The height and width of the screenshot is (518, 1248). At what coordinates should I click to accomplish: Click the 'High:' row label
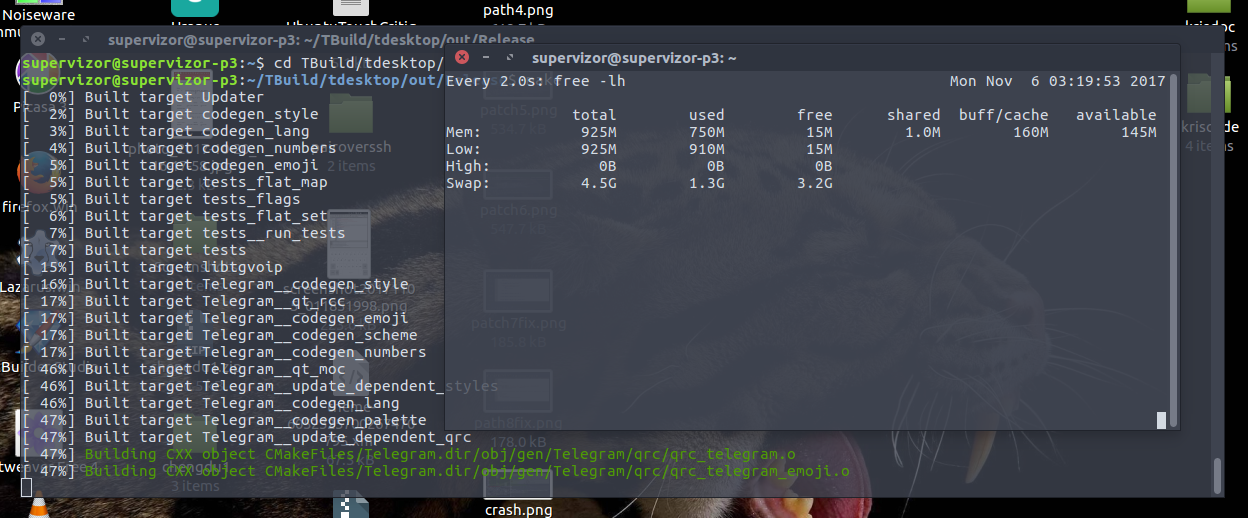468,166
